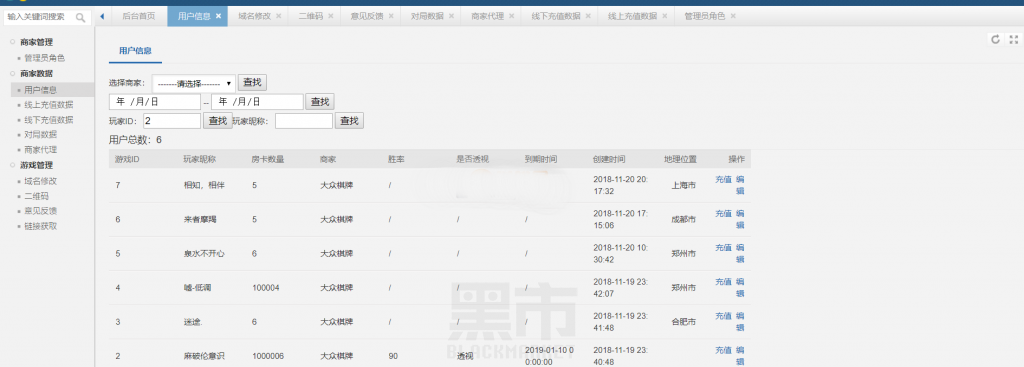Image resolution: width=1024 pixels, height=367 pixels.
Task: Click the left arrow to scroll tabs back
Action: (103, 16)
